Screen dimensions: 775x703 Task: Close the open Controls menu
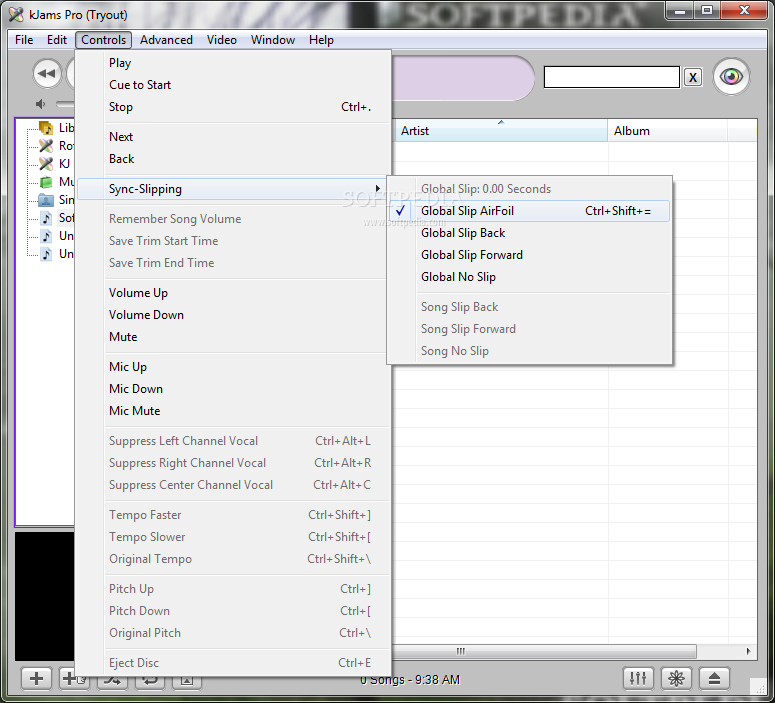[x=103, y=40]
